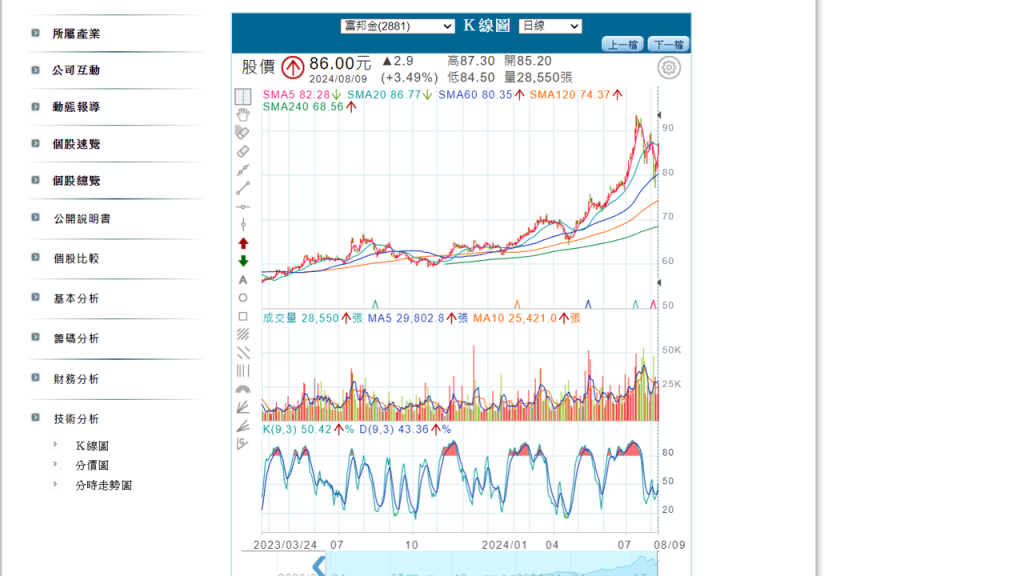This screenshot has width=1024, height=576.
Task: Click the red up-arrow price indicator circle
Action: [293, 67]
